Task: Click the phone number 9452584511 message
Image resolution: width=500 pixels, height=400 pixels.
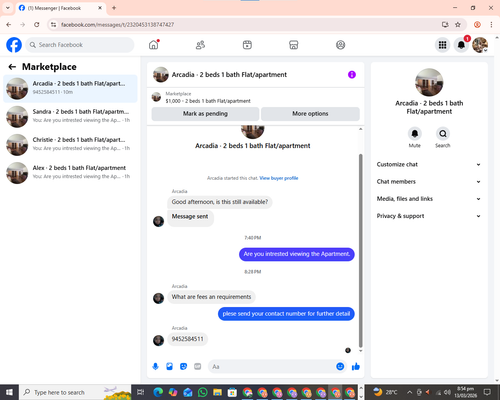Action: point(187,339)
